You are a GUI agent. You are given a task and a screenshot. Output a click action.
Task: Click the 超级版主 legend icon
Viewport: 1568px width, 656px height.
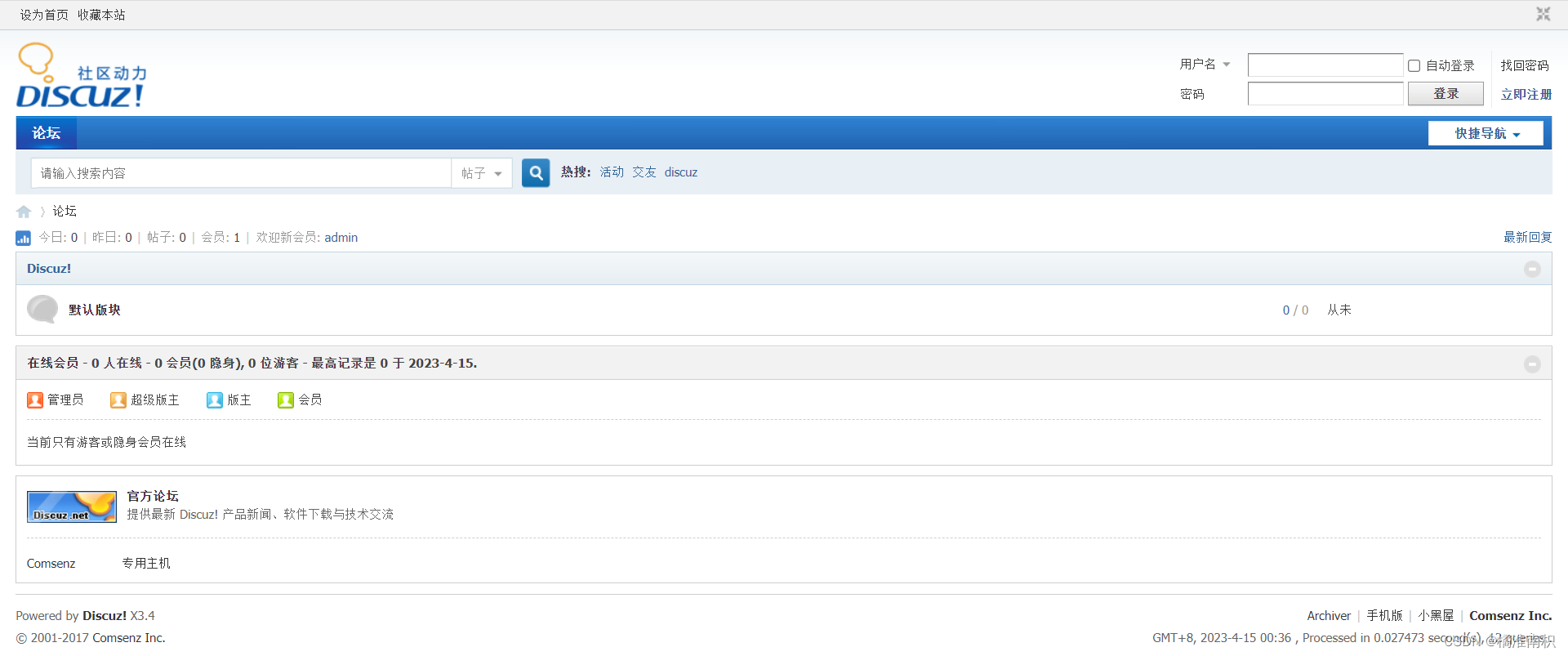[x=118, y=399]
